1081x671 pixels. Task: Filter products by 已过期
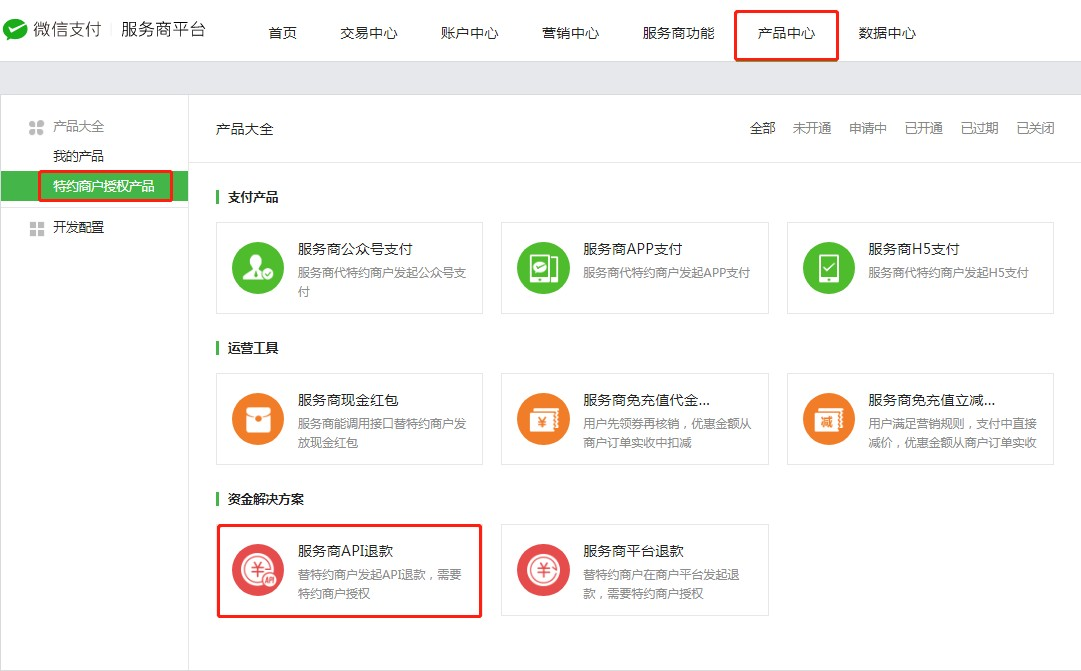click(979, 128)
